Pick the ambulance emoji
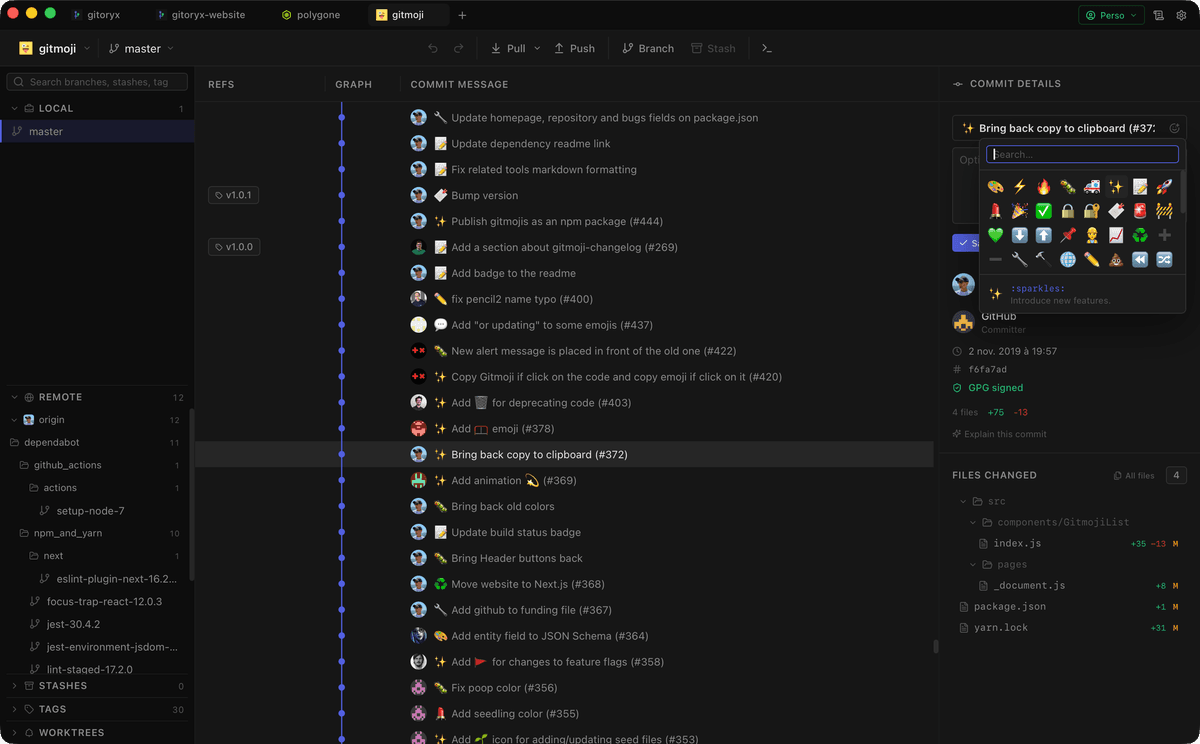This screenshot has width=1200, height=744. tap(1092, 187)
